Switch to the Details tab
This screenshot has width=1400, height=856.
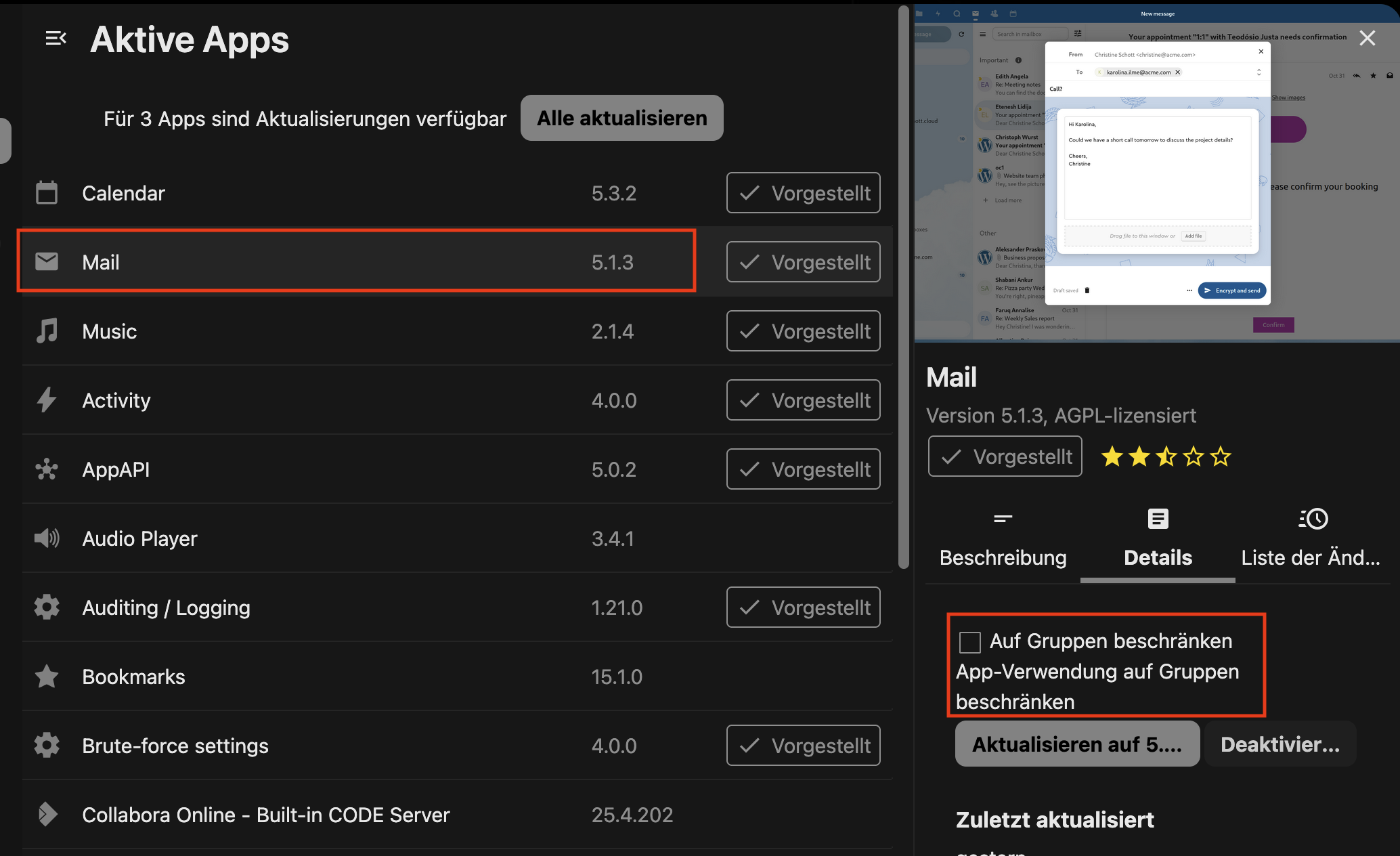click(1158, 539)
